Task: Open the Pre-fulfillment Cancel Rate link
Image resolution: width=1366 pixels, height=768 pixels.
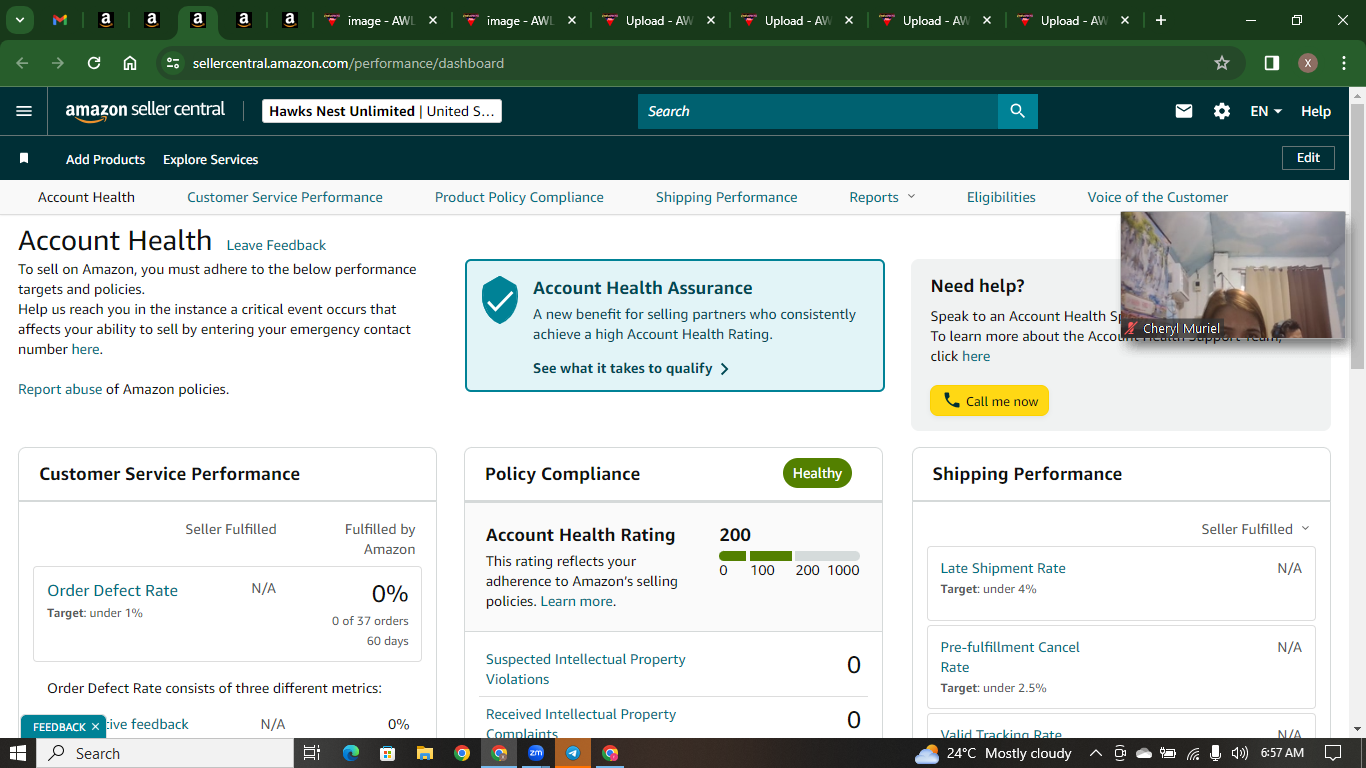Action: [1010, 657]
